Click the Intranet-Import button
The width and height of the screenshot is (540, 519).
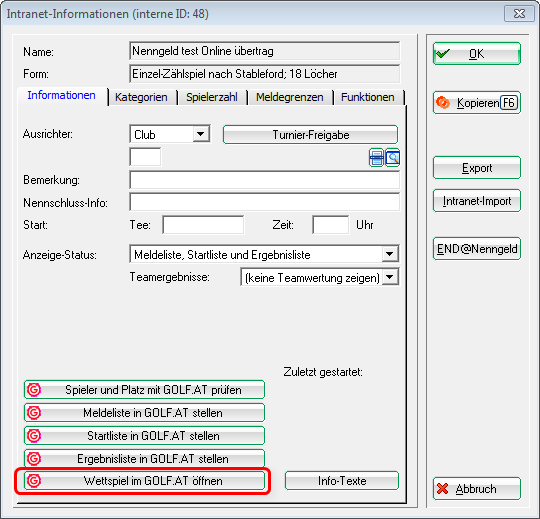point(477,201)
